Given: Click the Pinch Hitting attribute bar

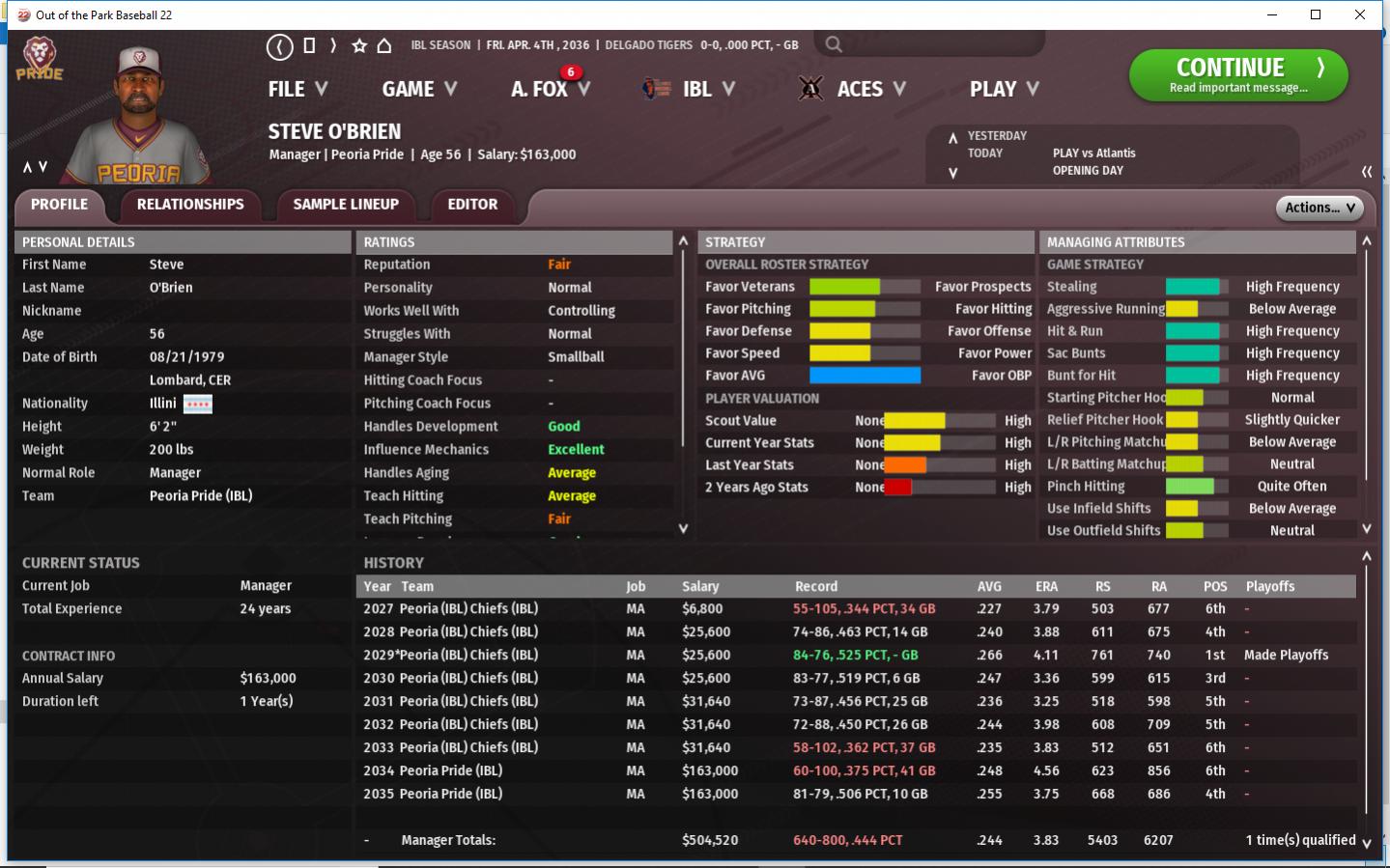Looking at the screenshot, I should coord(1197,487).
